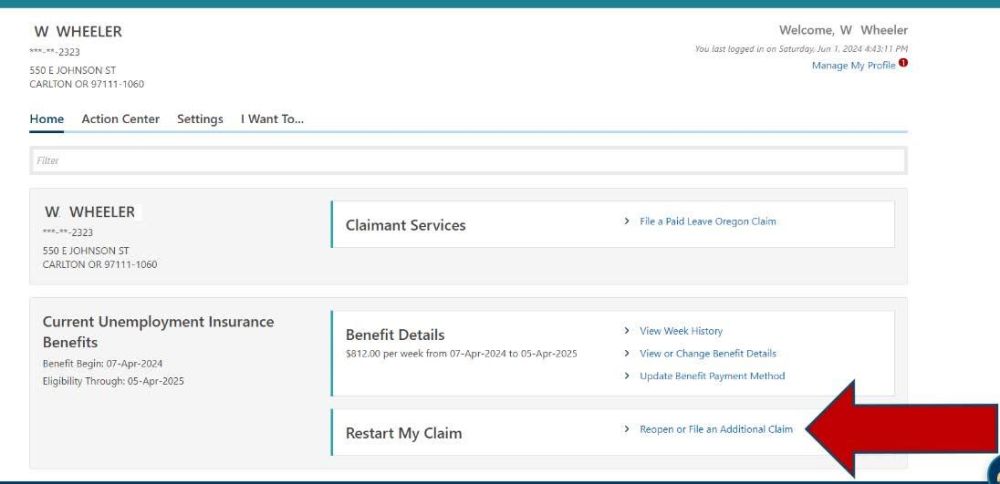Select Update Benefit Payment Method
Screen dimensions: 1000x484
click(x=712, y=376)
